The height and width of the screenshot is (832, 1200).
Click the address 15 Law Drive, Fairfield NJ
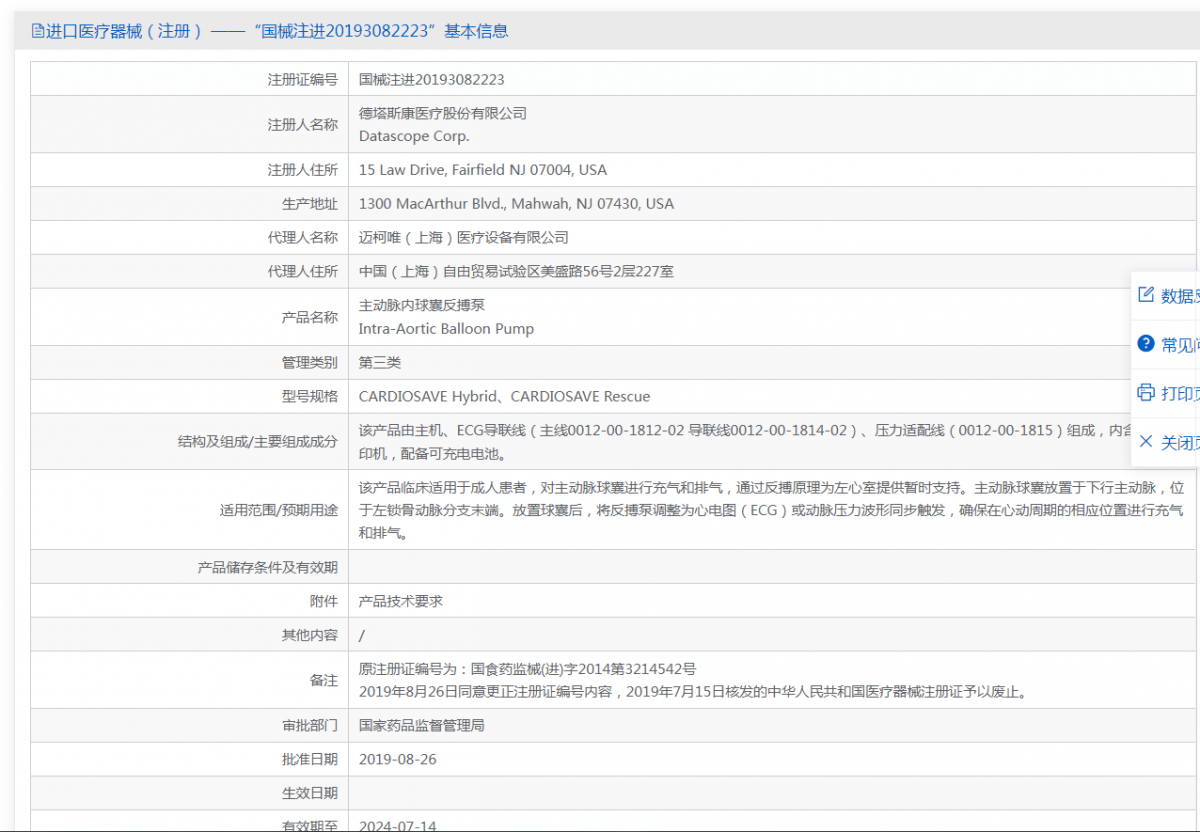coord(483,170)
